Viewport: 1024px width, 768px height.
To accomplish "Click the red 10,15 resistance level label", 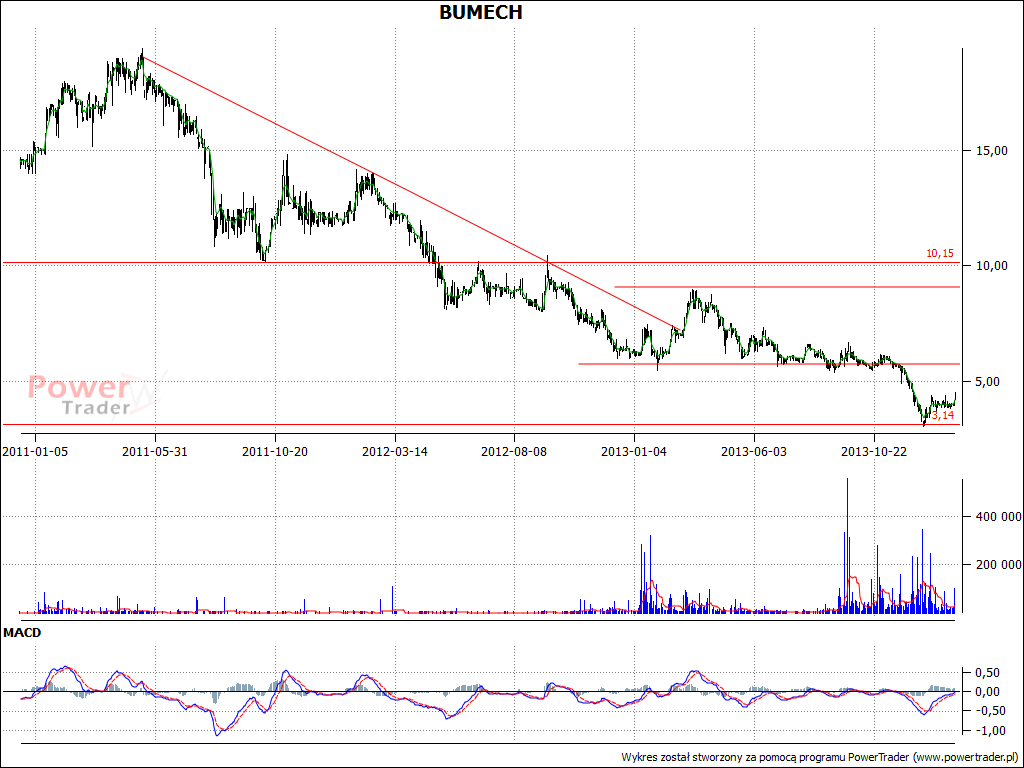I will 940,253.
